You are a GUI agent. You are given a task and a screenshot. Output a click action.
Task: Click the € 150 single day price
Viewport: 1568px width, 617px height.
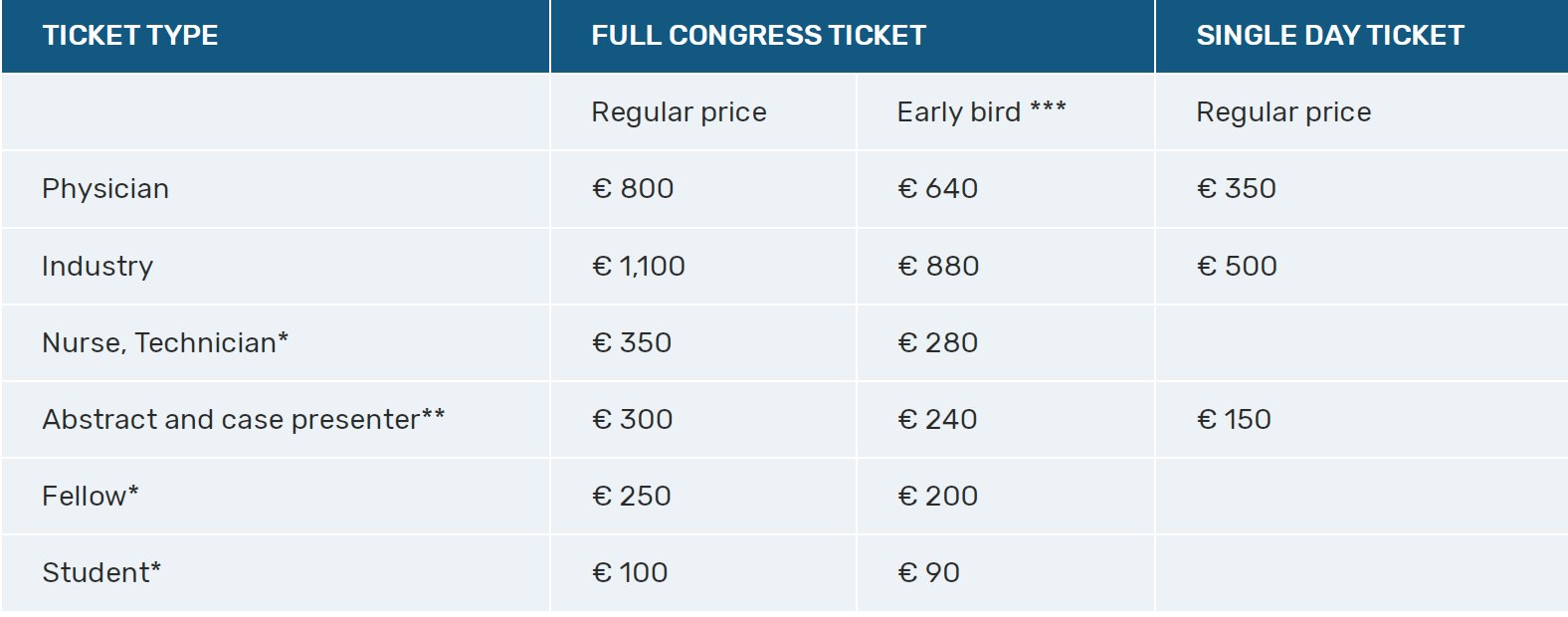click(x=1234, y=419)
